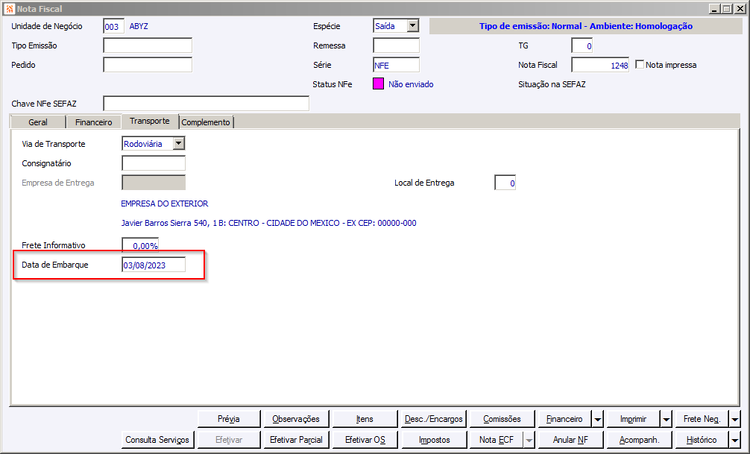750x454 pixels.
Task: Click the Consignatário input field
Action: coord(154,163)
